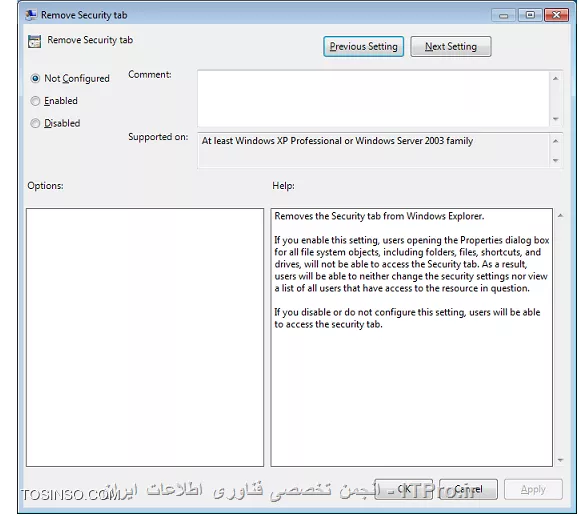Click the 'At least Windows XP Professional' text
This screenshot has width=579, height=516.
point(337,141)
